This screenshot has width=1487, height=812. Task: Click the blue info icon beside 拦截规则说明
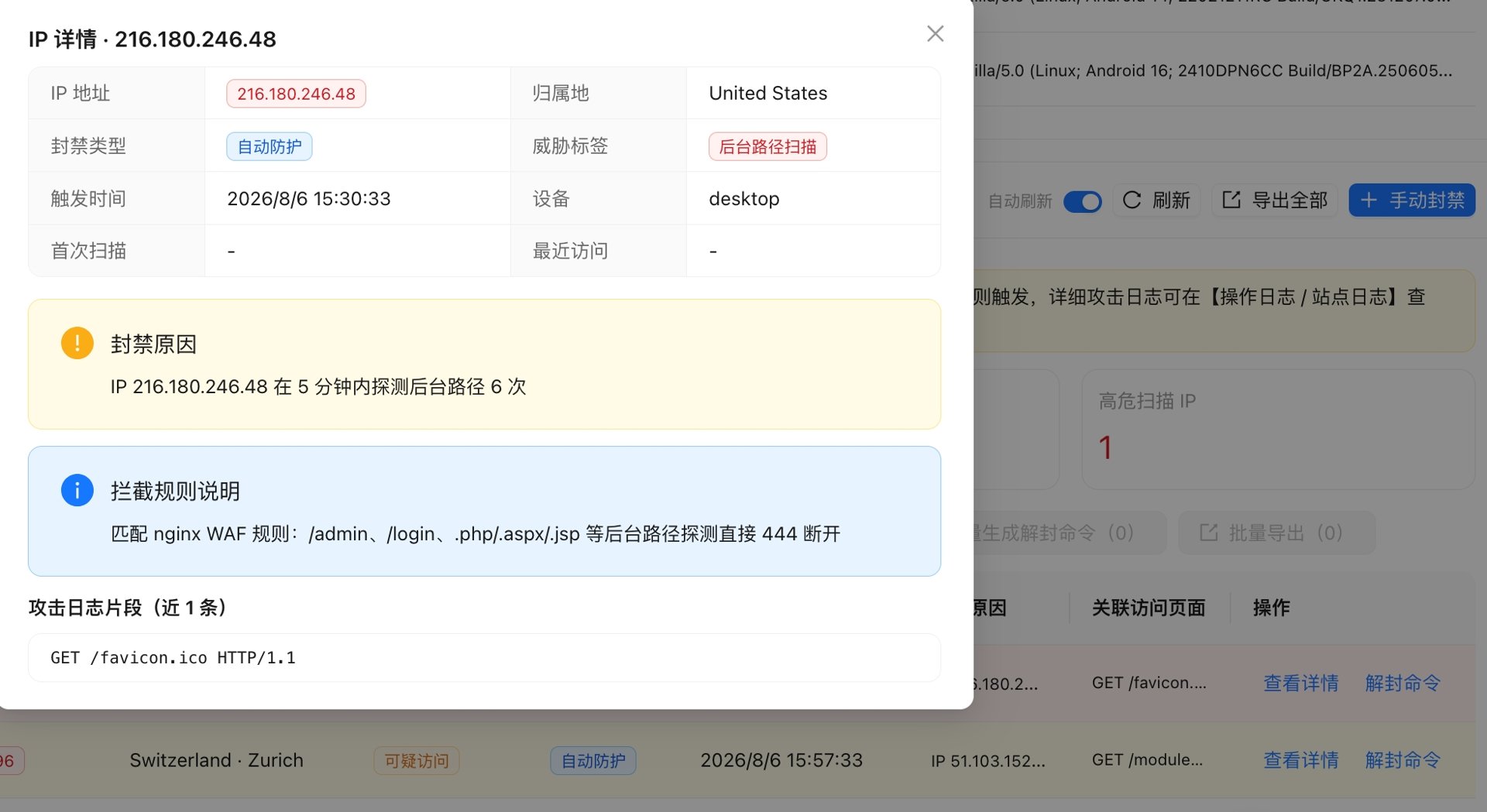[x=77, y=490]
